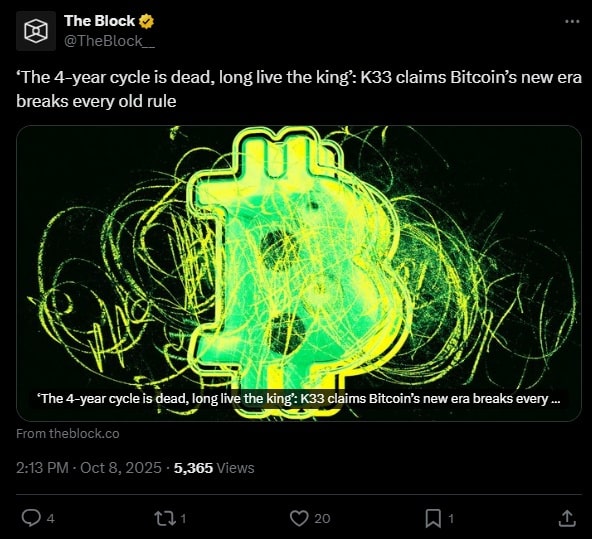Click the gold verified badge

(146, 22)
